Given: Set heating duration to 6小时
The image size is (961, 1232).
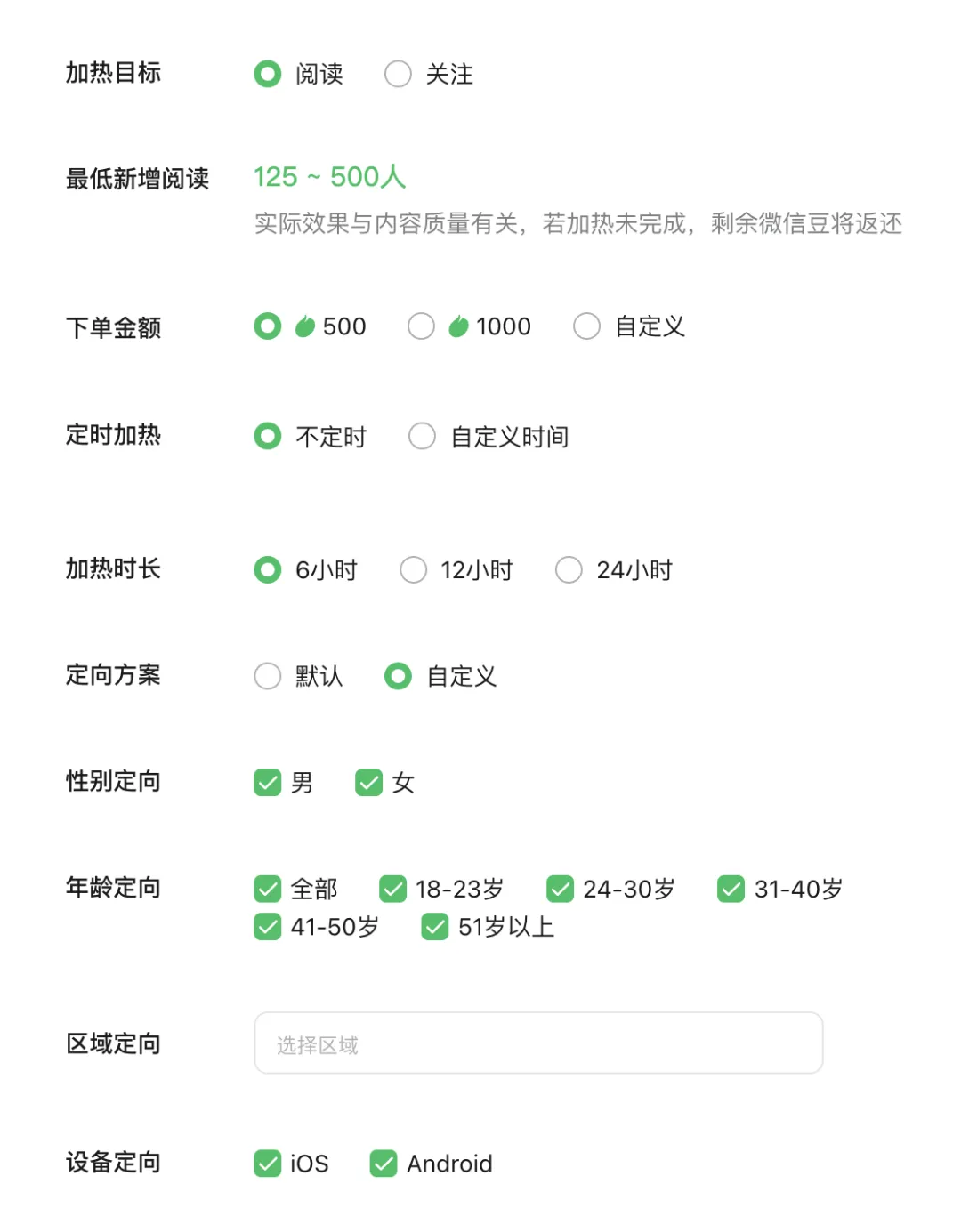Looking at the screenshot, I should click(268, 570).
